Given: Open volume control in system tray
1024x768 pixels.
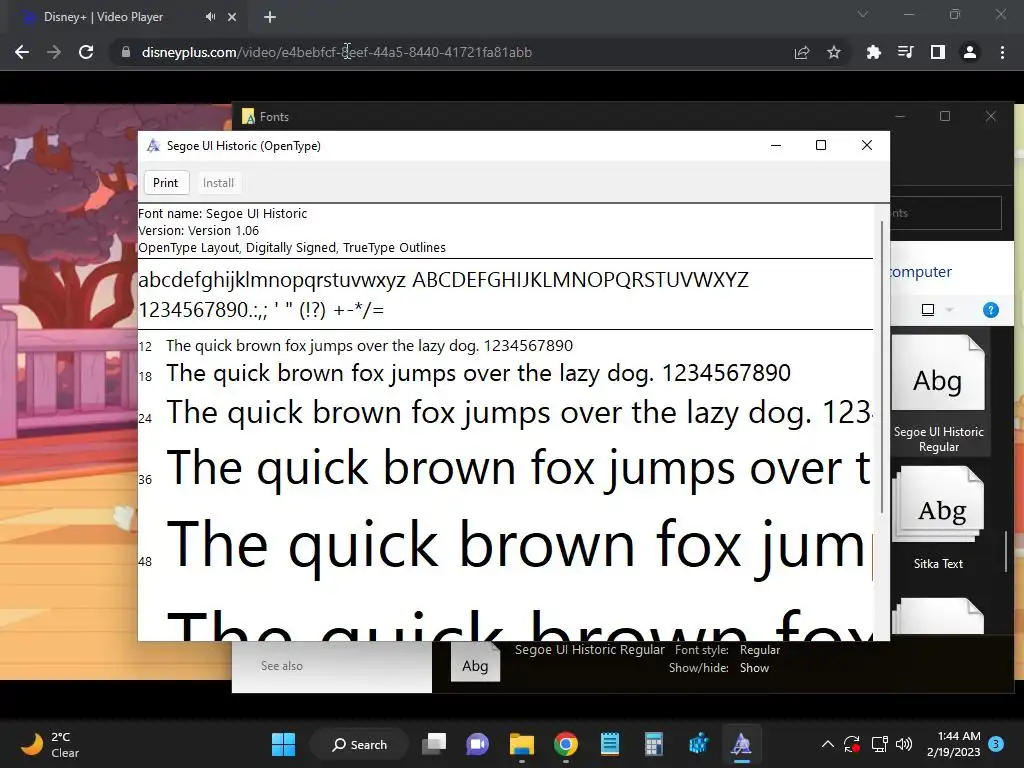Looking at the screenshot, I should (x=904, y=744).
